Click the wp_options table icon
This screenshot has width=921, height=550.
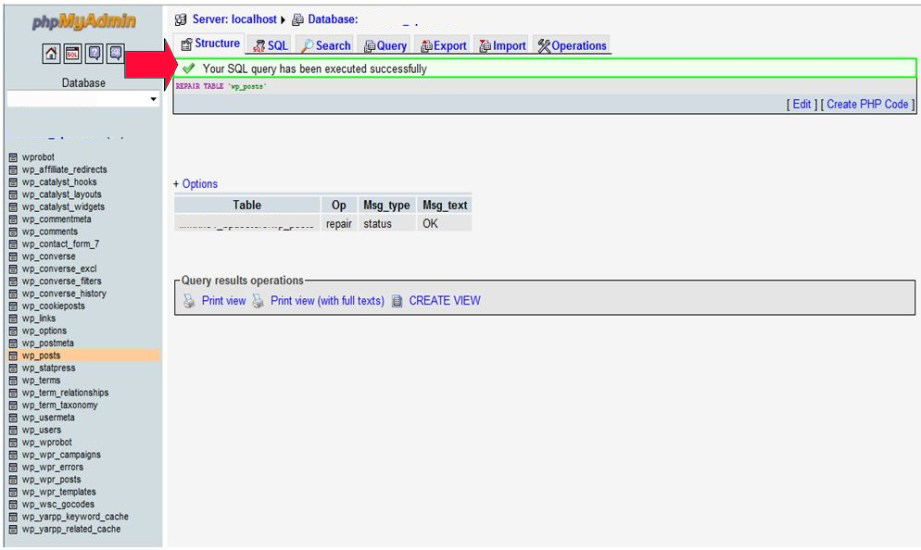pyautogui.click(x=13, y=331)
